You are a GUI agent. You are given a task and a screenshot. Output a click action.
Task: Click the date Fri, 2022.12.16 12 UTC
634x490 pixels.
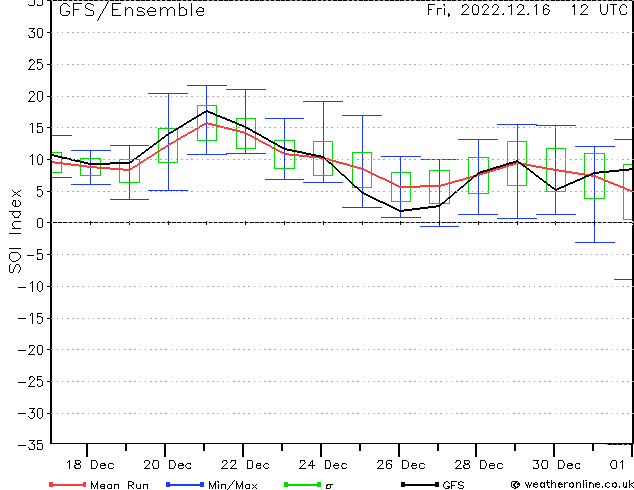pos(527,10)
